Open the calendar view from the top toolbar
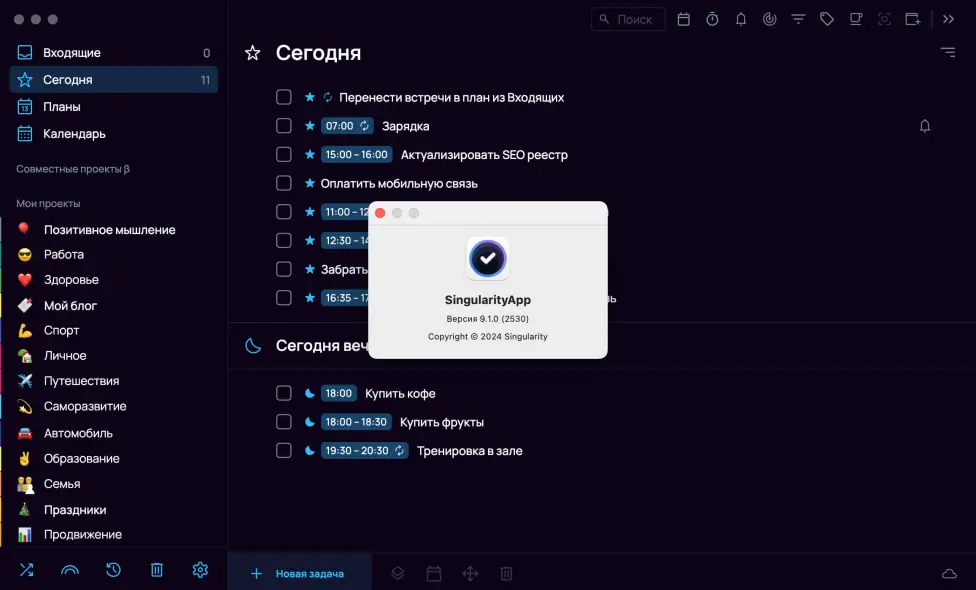Screen dimensions: 976x590 683,19
